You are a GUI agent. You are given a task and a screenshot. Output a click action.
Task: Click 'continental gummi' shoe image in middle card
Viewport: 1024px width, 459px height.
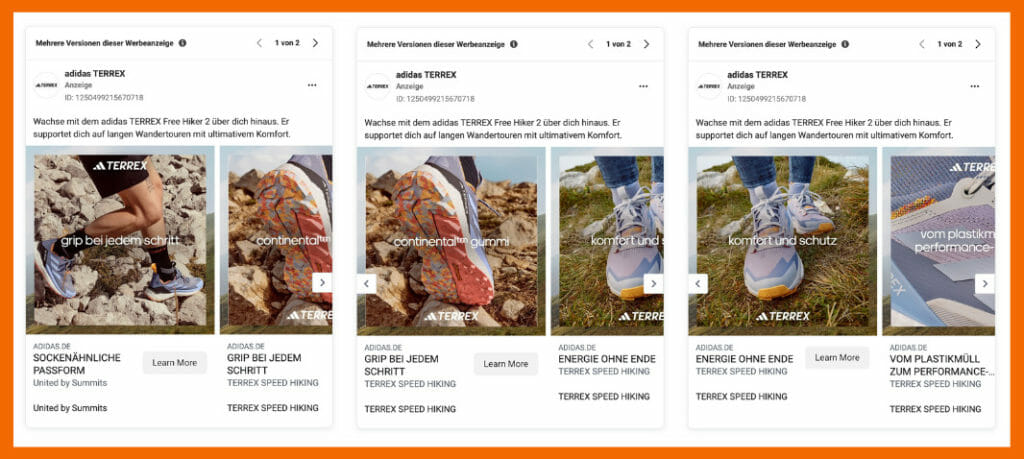click(x=451, y=240)
